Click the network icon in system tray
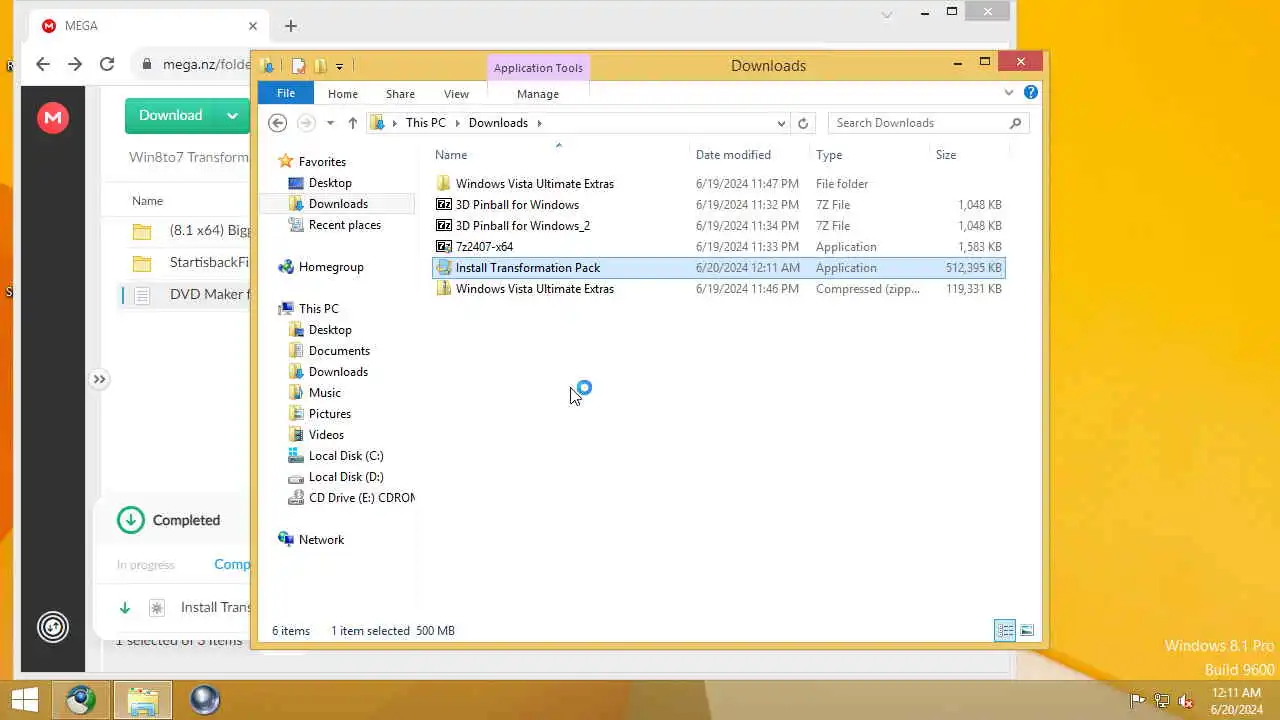The image size is (1280, 720). [x=1162, y=701]
